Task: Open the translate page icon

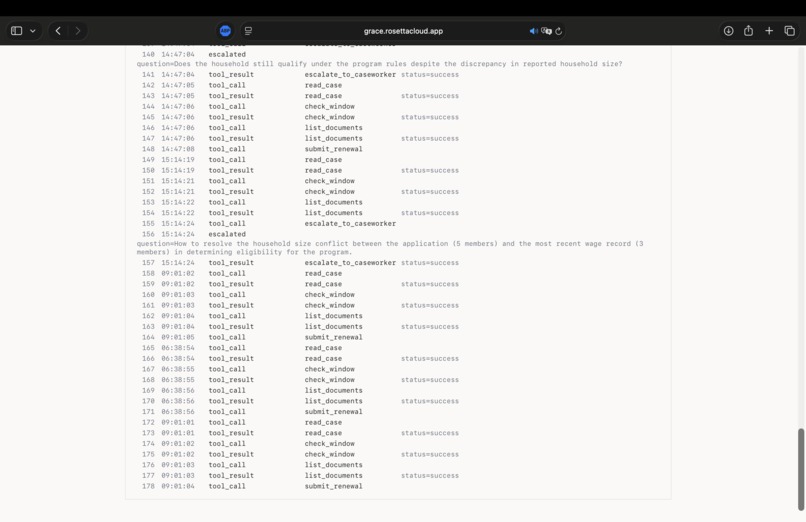Action: 546,31
